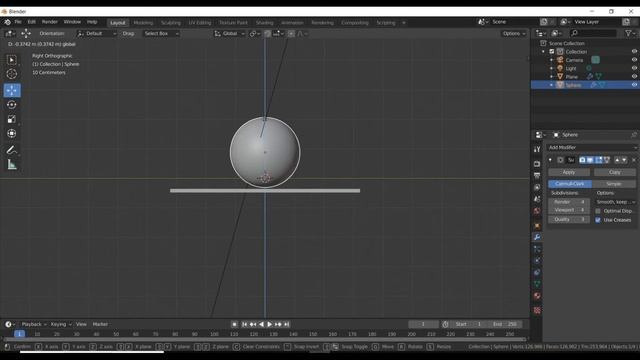Select the Scale tool
640x360 pixels.
pyautogui.click(x=12, y=119)
